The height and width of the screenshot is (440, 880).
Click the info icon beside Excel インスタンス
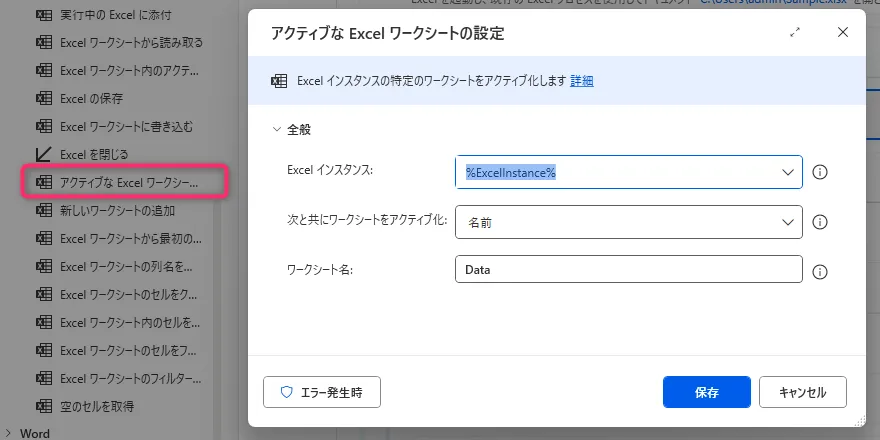click(x=820, y=172)
